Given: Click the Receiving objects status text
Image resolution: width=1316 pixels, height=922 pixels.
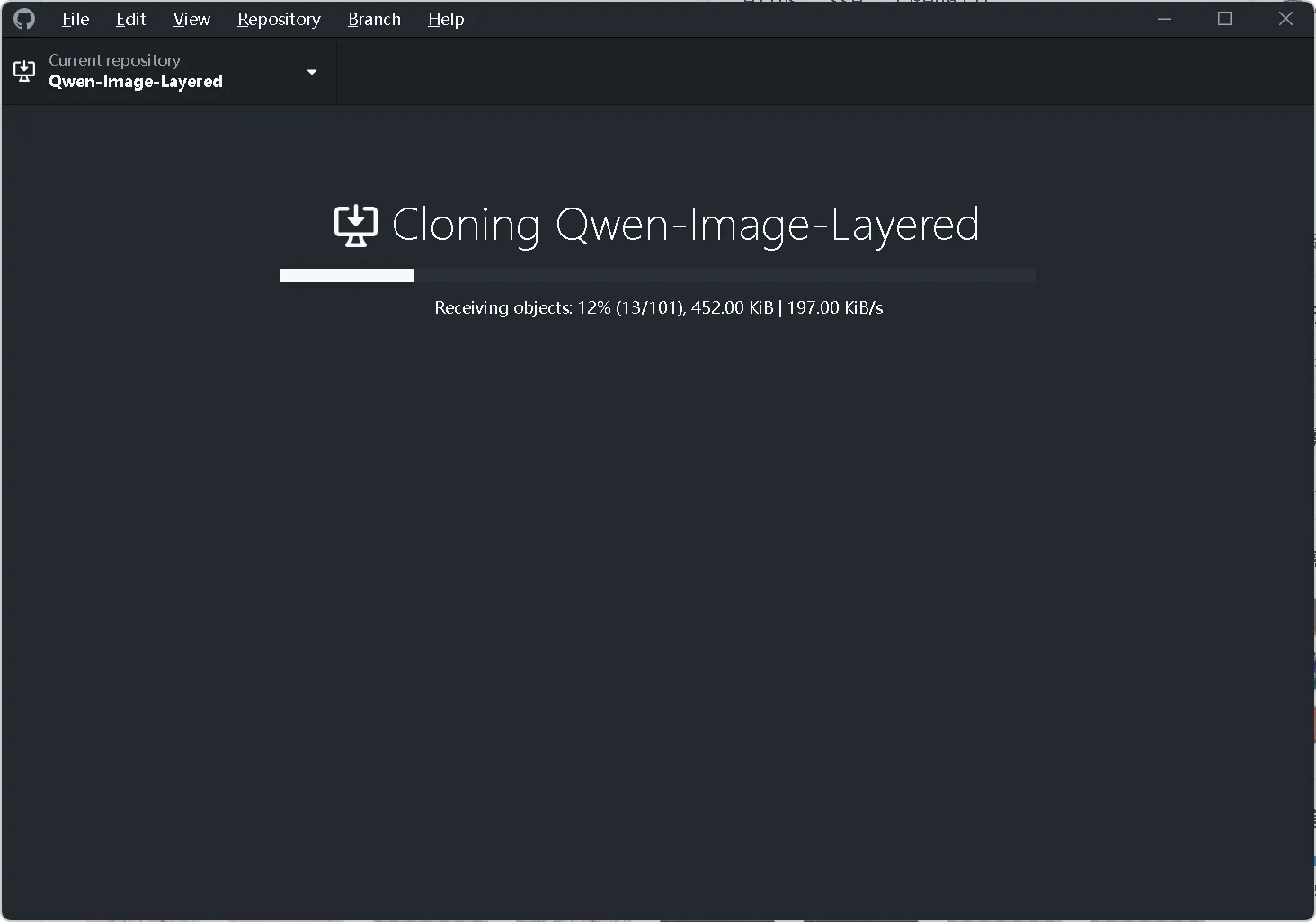Looking at the screenshot, I should point(659,307).
